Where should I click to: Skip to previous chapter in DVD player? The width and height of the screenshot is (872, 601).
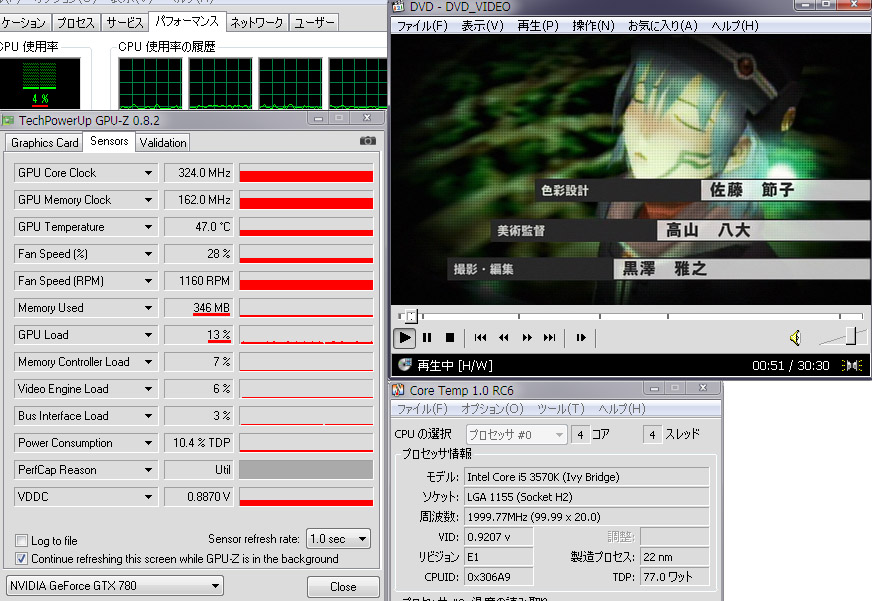480,337
